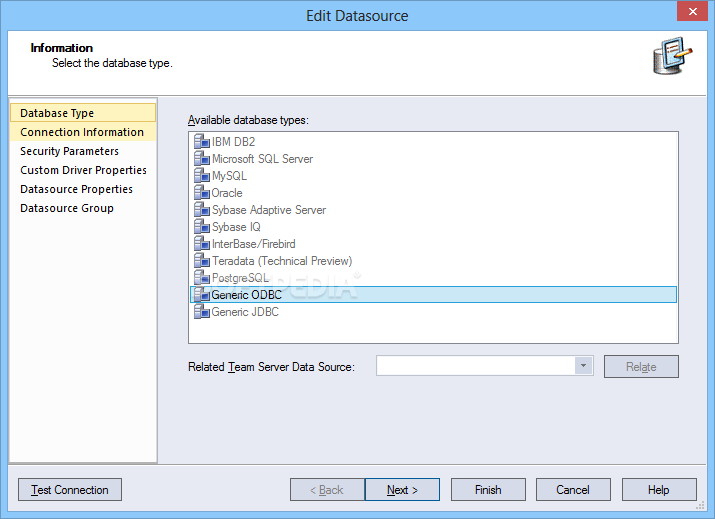Screen dimensions: 715x519
Task: Close the Edit Datasource window
Action: pos(692,11)
